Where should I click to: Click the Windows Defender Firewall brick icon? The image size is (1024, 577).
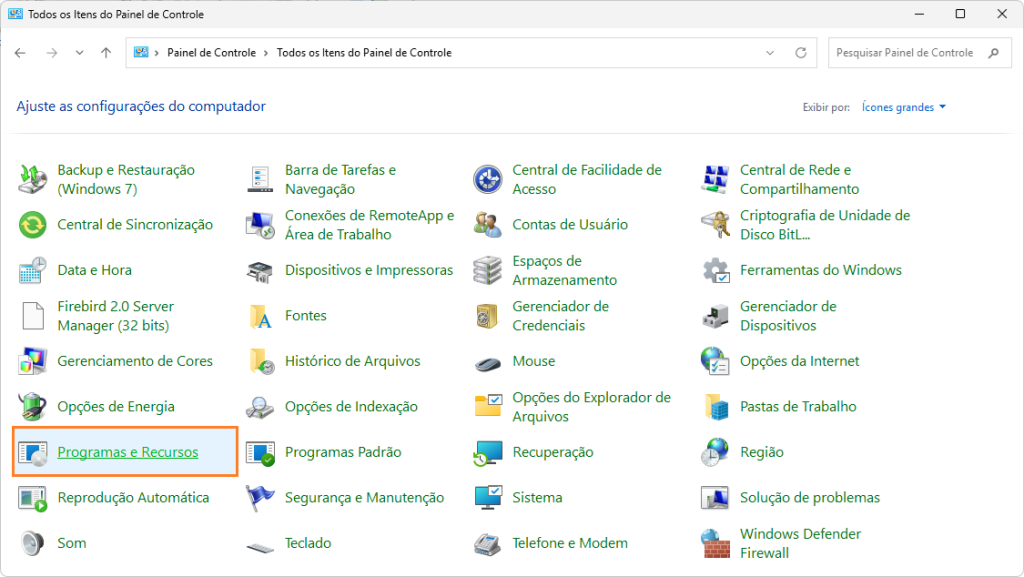(715, 544)
